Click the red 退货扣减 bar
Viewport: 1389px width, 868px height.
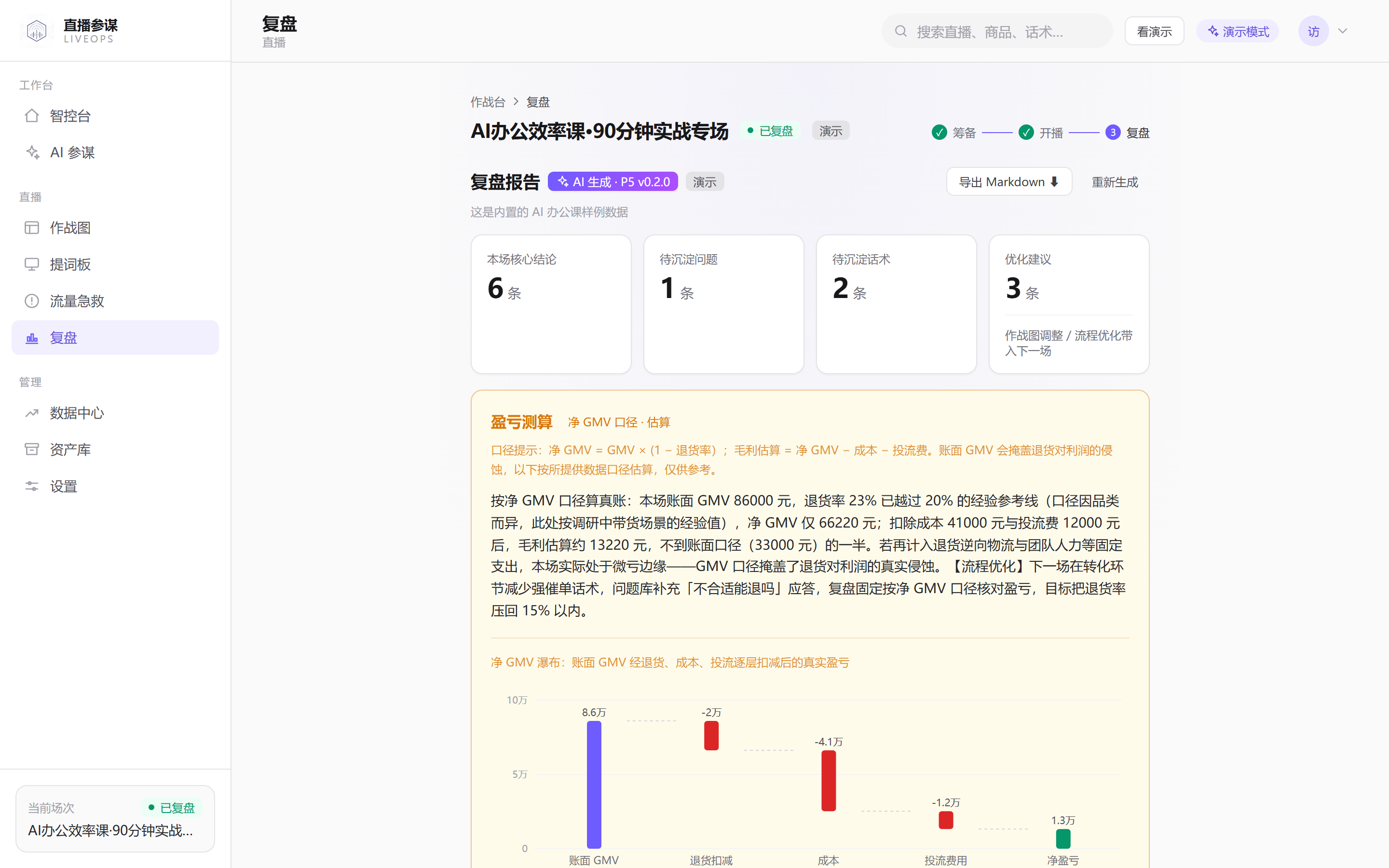pyautogui.click(x=711, y=735)
